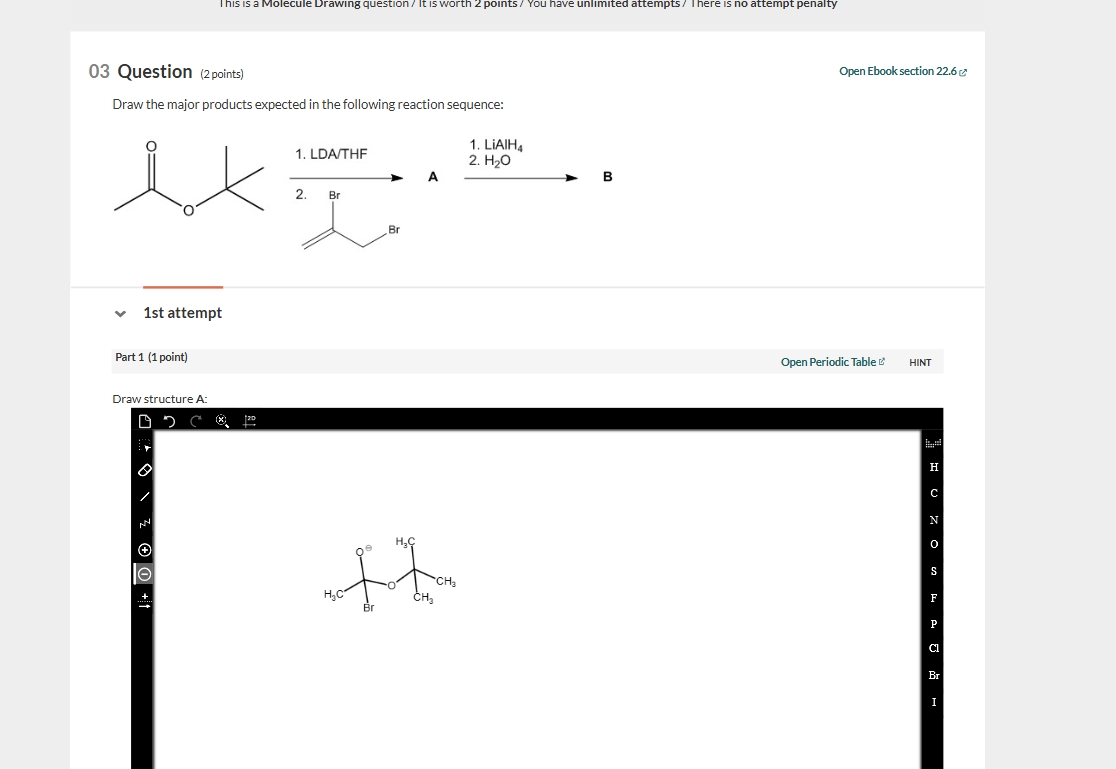
Task: Select the single bond line tool
Action: 144,496
